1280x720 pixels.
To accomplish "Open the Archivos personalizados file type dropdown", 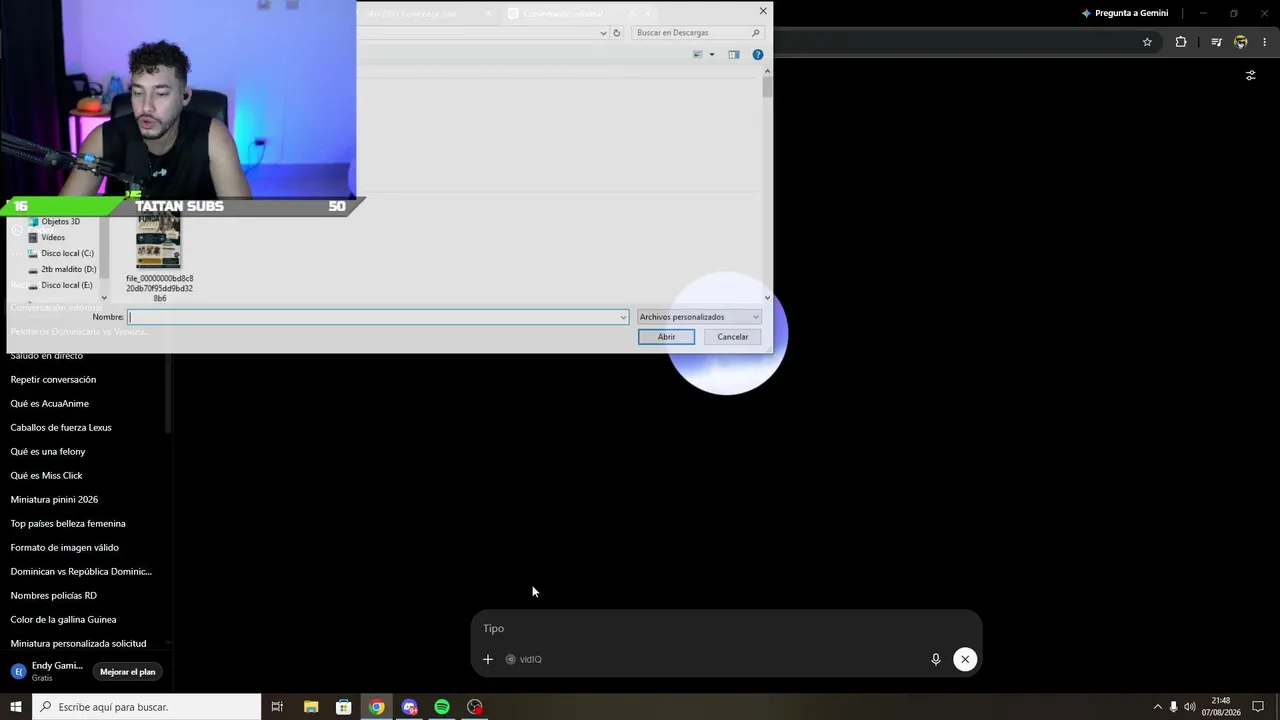I will [x=699, y=317].
